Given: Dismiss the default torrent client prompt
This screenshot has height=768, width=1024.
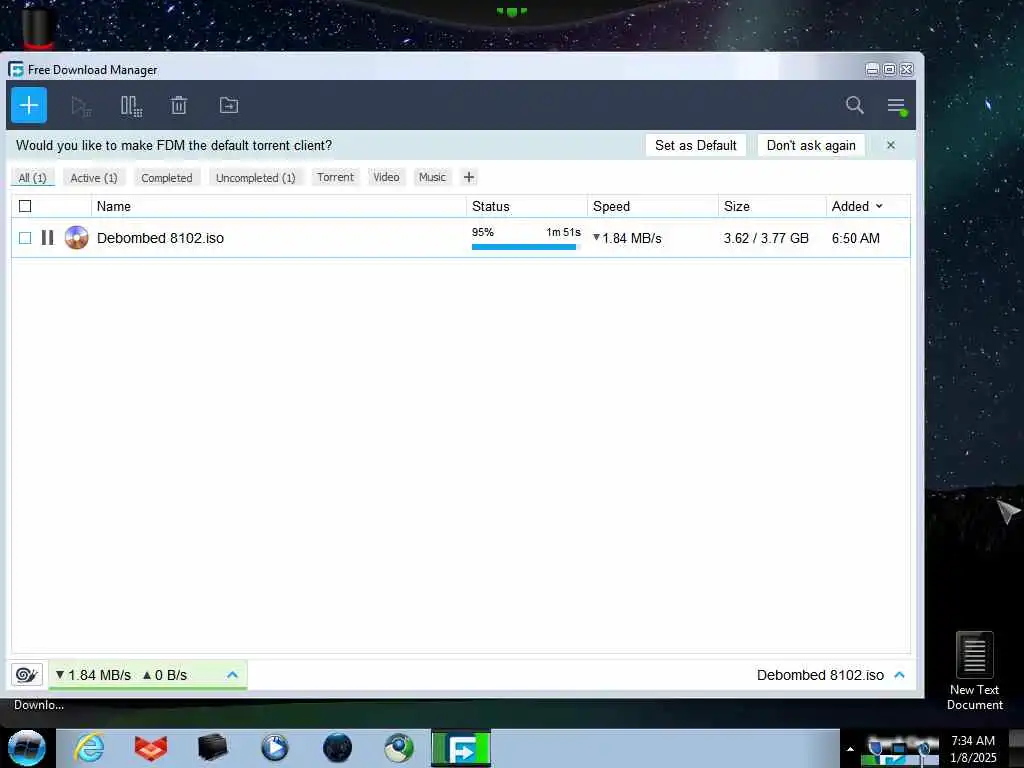Looking at the screenshot, I should 891,145.
